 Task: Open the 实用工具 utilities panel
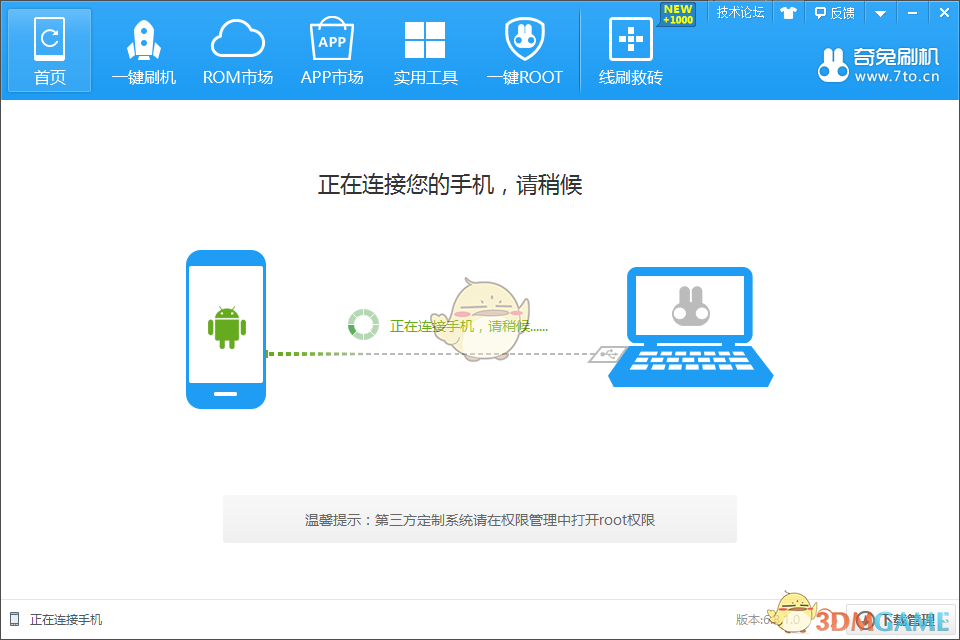tap(425, 48)
